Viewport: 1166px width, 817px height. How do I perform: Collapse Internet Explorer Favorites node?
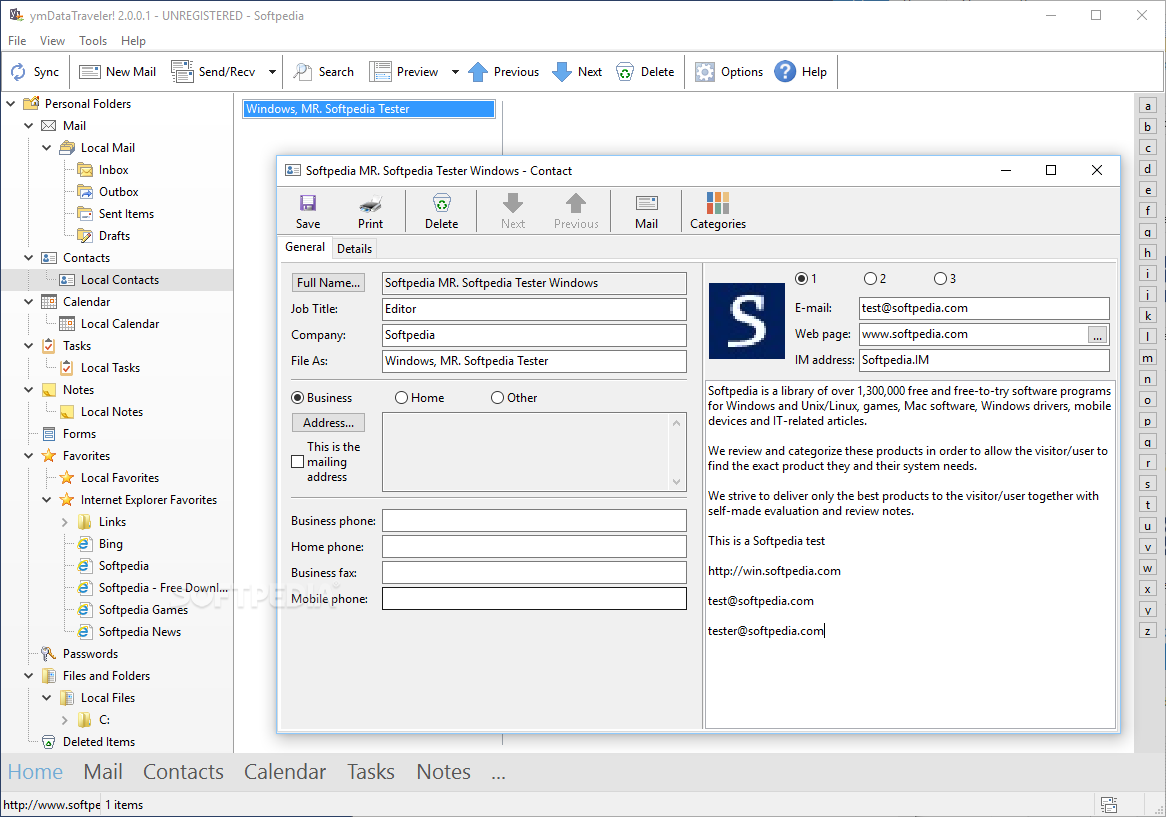(x=46, y=500)
